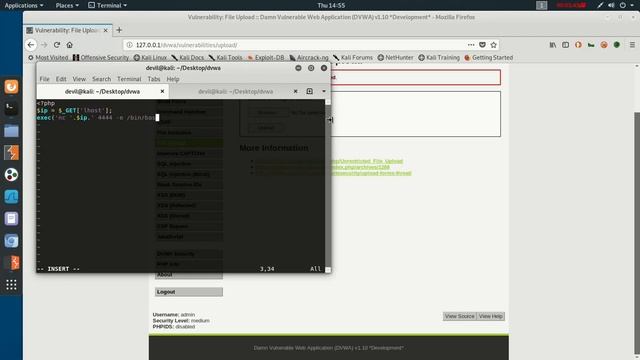The width and height of the screenshot is (640, 360).
Task: Close the second terminal tab
Action: click(x=296, y=91)
